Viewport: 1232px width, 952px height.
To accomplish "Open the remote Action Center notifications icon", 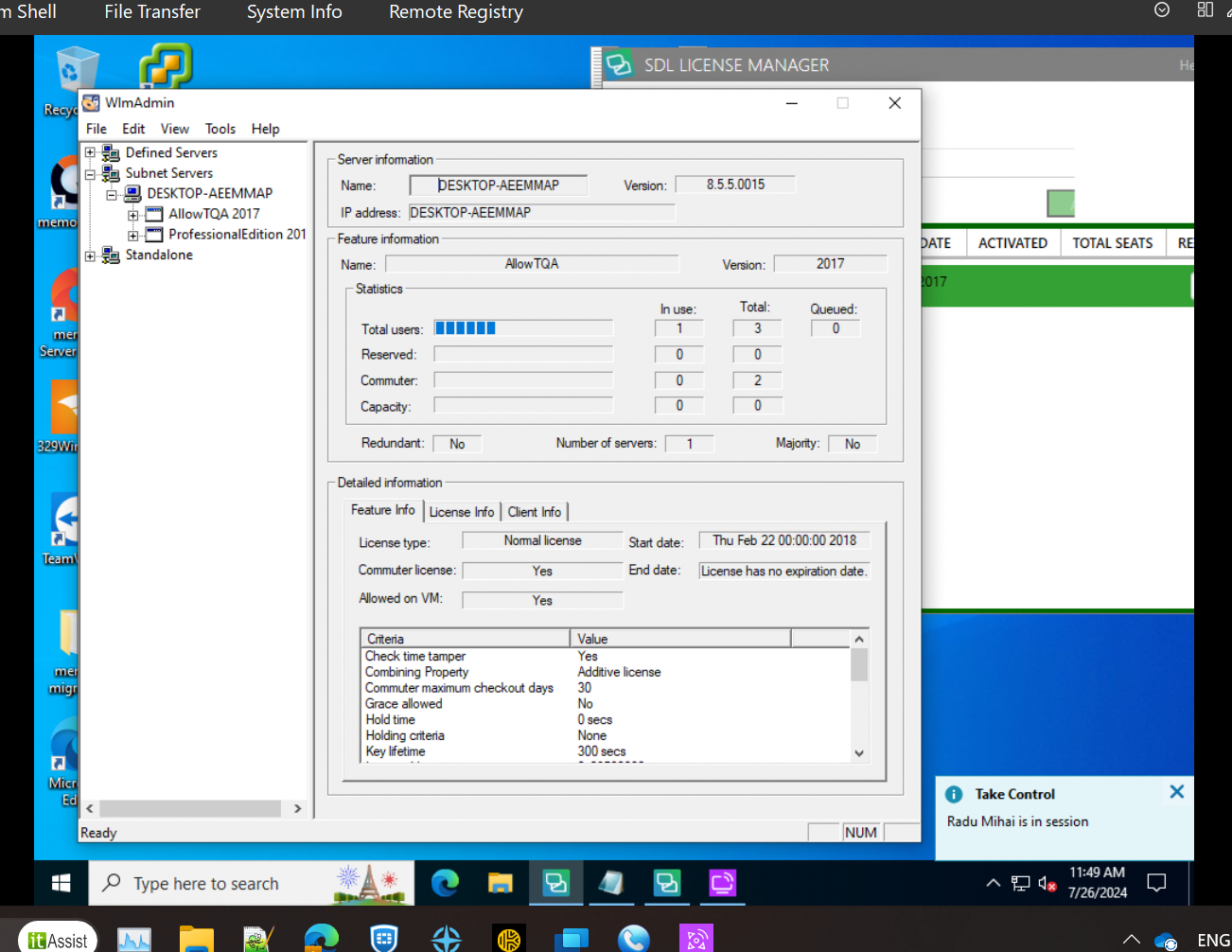I will pyautogui.click(x=1156, y=883).
